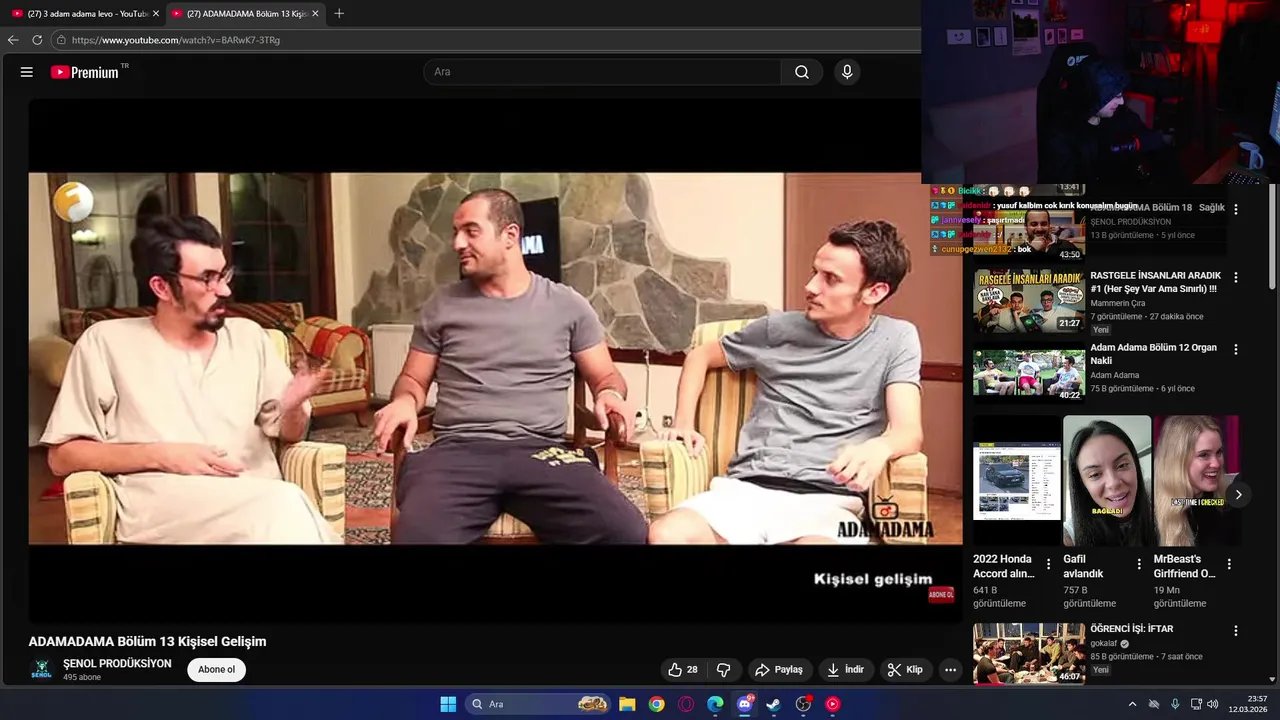
Task: Open the Windows Start menu
Action: [448, 704]
